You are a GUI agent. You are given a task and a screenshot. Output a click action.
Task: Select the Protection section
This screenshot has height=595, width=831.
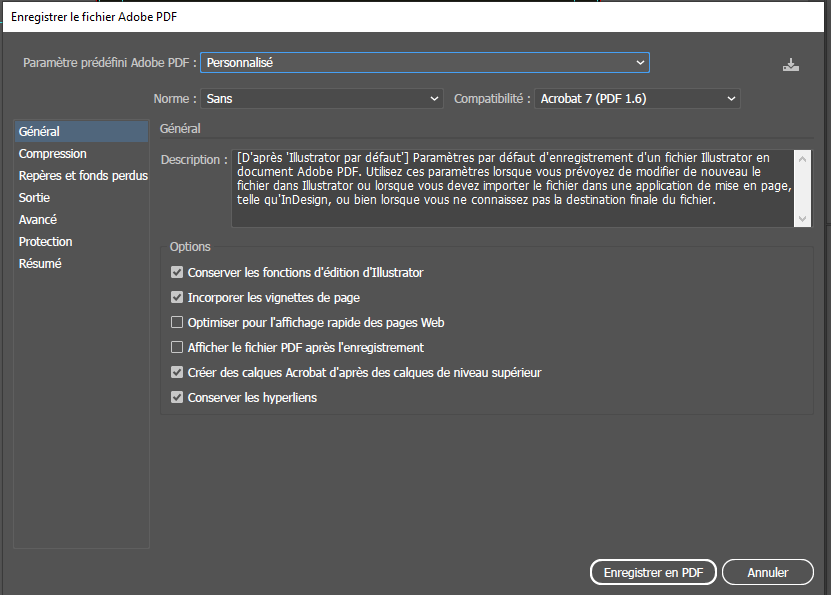tap(46, 242)
